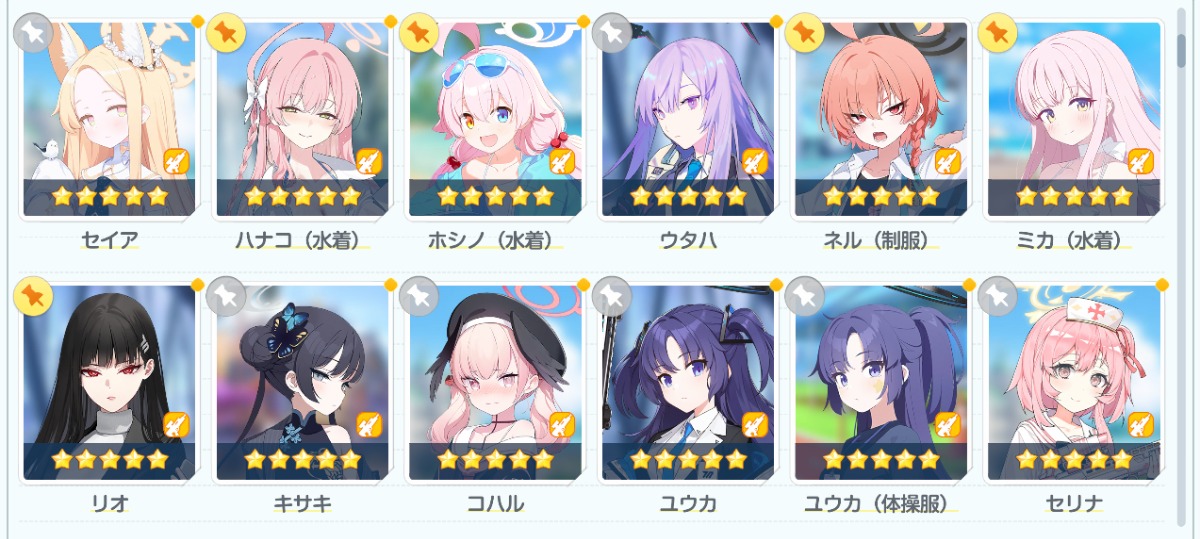Click the sword badge on リオ's portrait
Image resolution: width=1200 pixels, height=539 pixels.
(x=176, y=425)
